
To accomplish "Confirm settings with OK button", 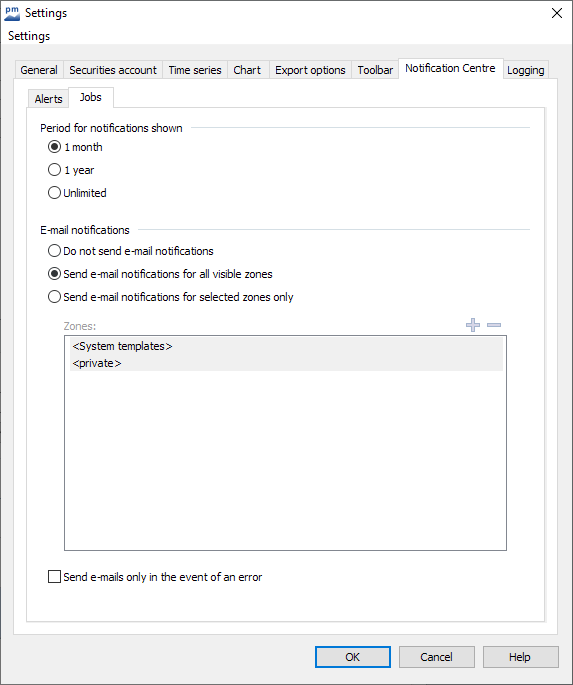I will (x=353, y=657).
